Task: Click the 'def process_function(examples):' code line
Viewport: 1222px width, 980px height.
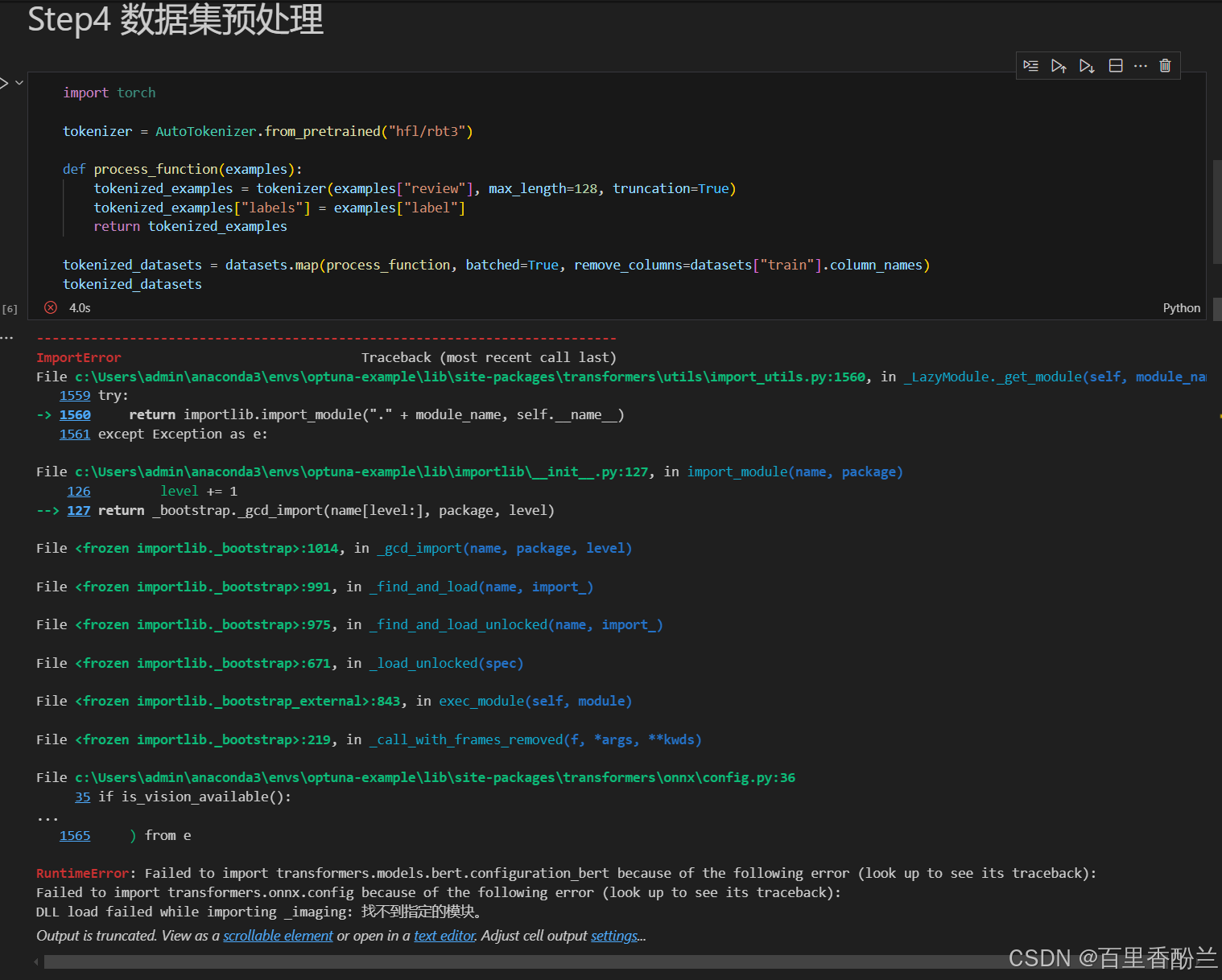Action: coord(183,170)
